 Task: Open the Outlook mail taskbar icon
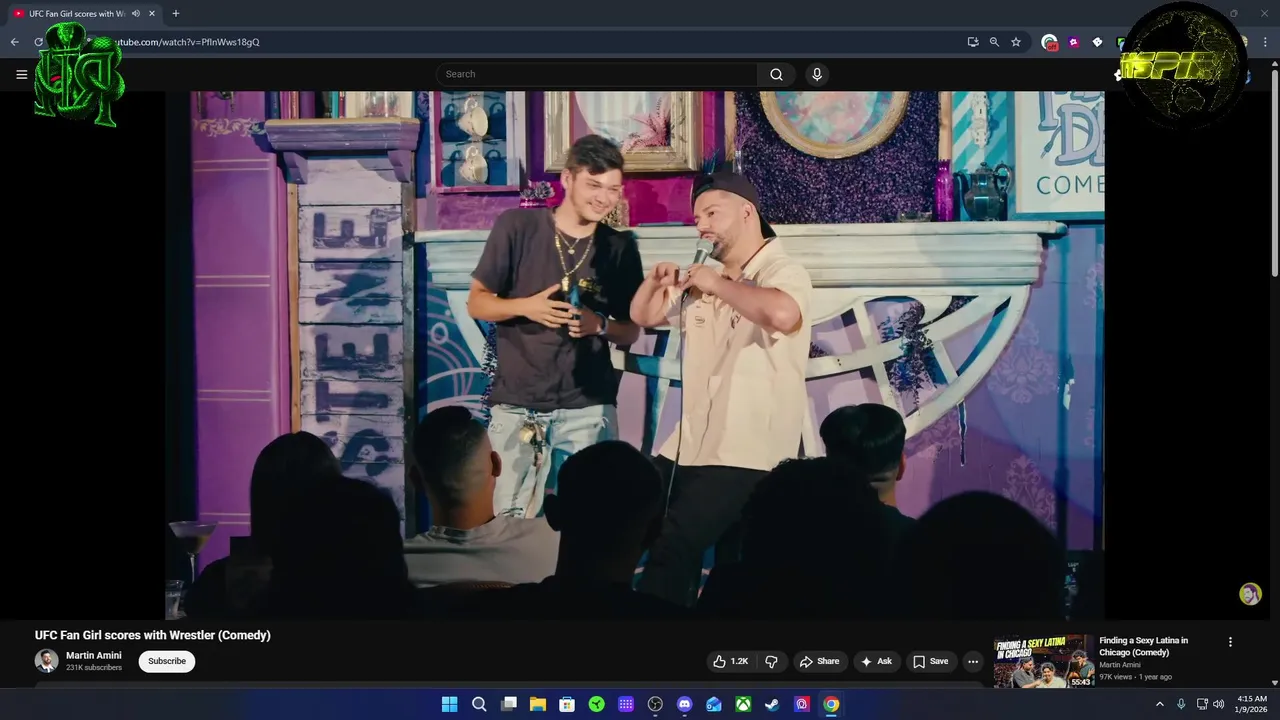pos(714,704)
